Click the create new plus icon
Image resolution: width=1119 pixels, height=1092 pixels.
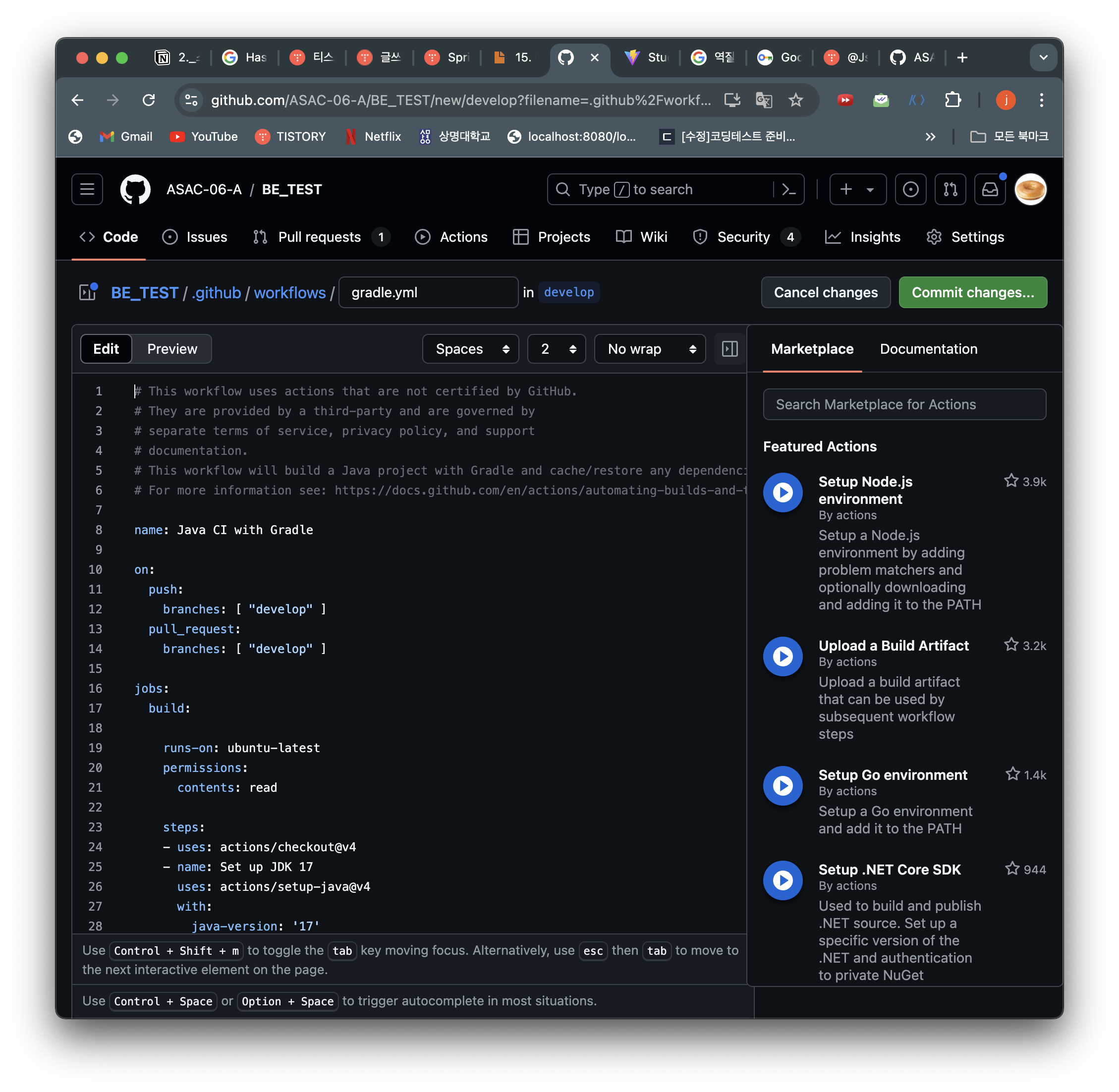tap(846, 189)
